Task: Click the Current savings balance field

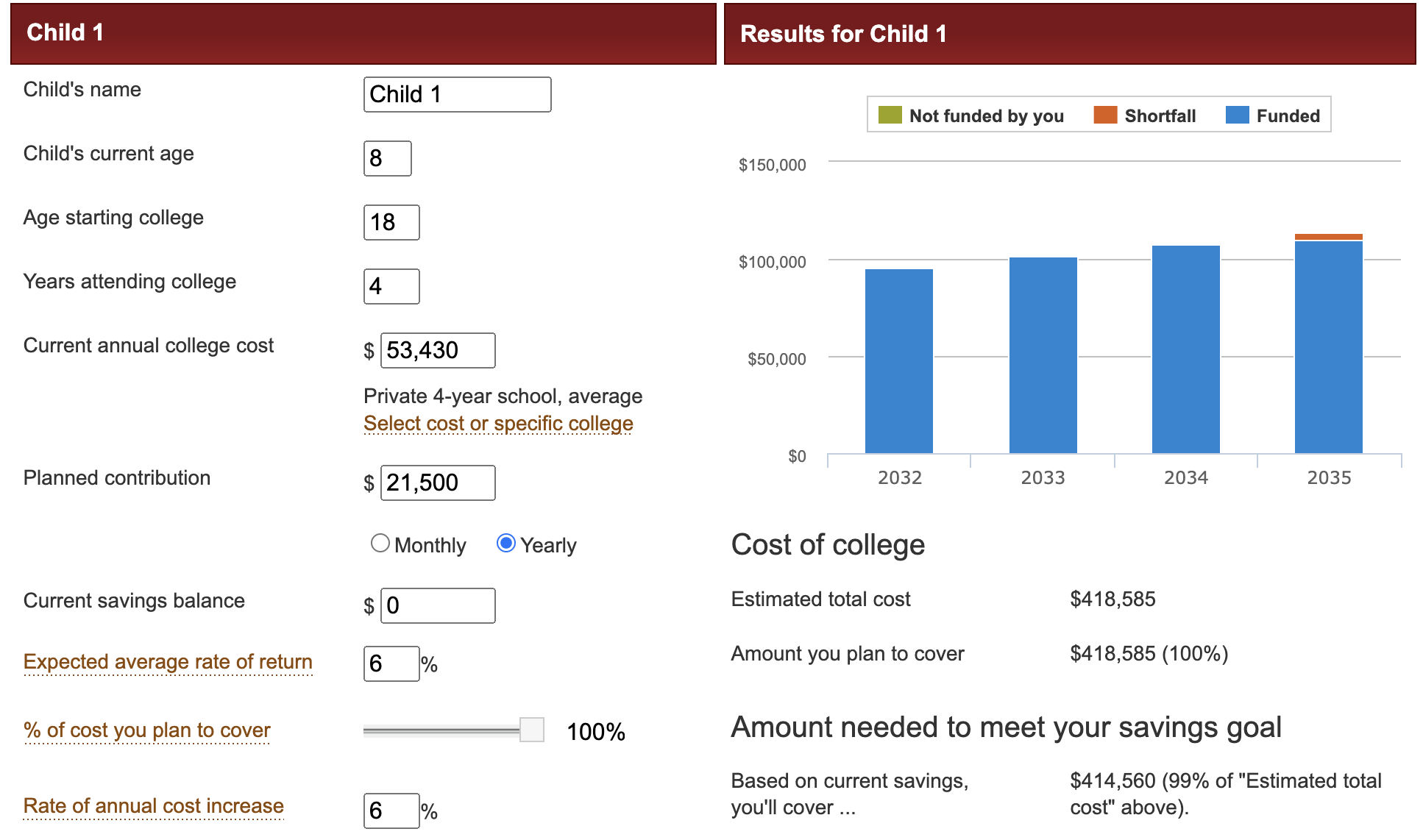Action: [438, 606]
